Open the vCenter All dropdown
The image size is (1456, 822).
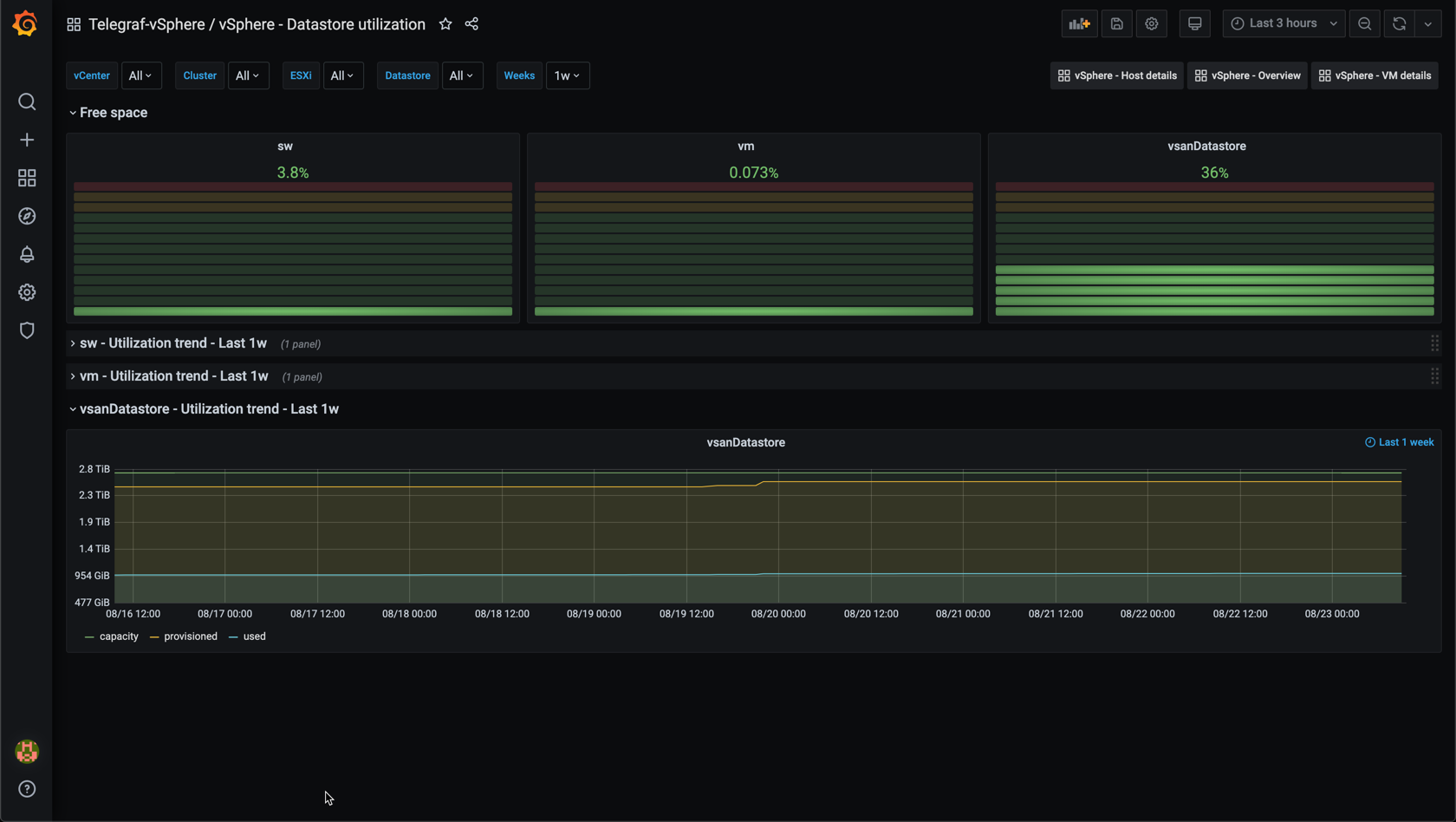140,75
